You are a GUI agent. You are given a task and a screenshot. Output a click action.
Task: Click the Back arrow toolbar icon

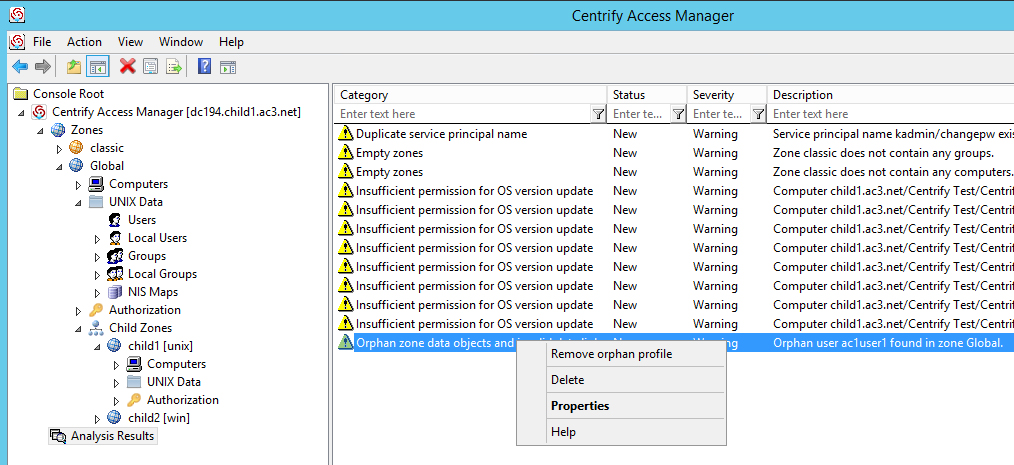point(19,67)
